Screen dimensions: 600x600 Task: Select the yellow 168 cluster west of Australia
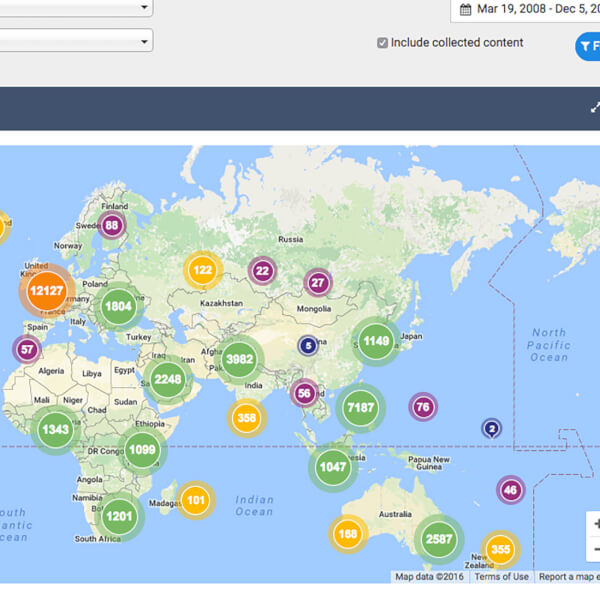point(348,534)
